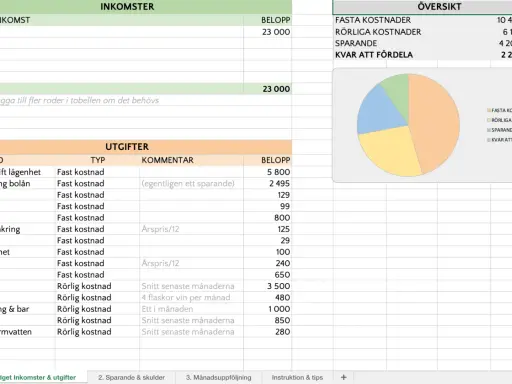Click the 'g & bar' expense name
The height and width of the screenshot is (384, 512).
pos(15,309)
